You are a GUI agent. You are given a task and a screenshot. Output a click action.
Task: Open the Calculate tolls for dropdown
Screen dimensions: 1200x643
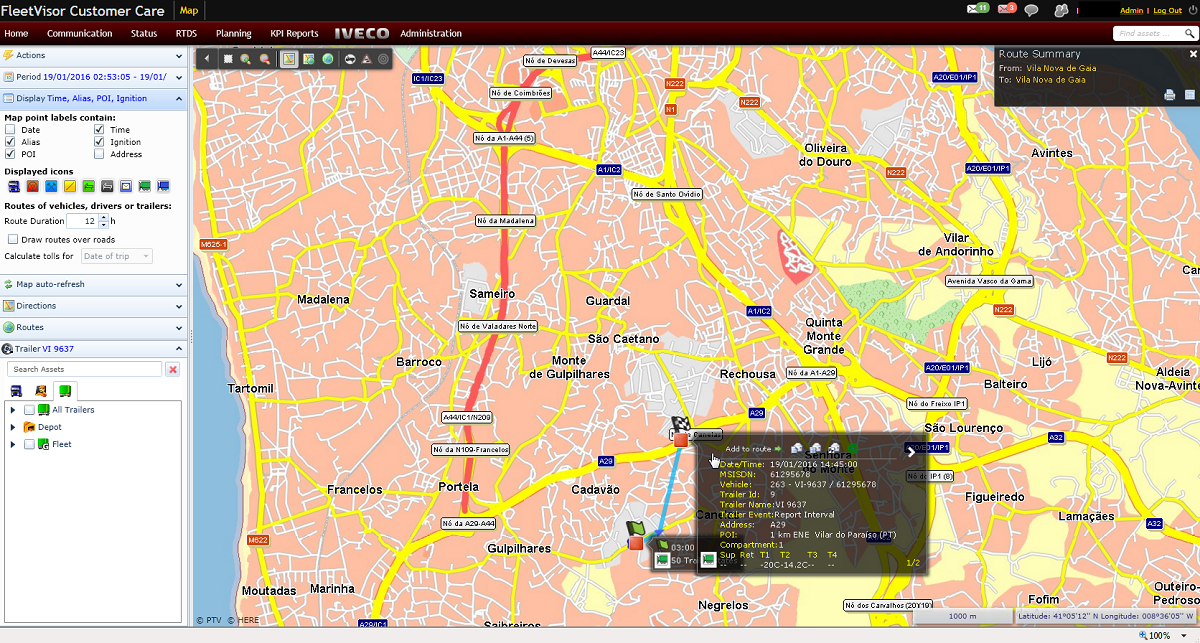pyautogui.click(x=116, y=257)
